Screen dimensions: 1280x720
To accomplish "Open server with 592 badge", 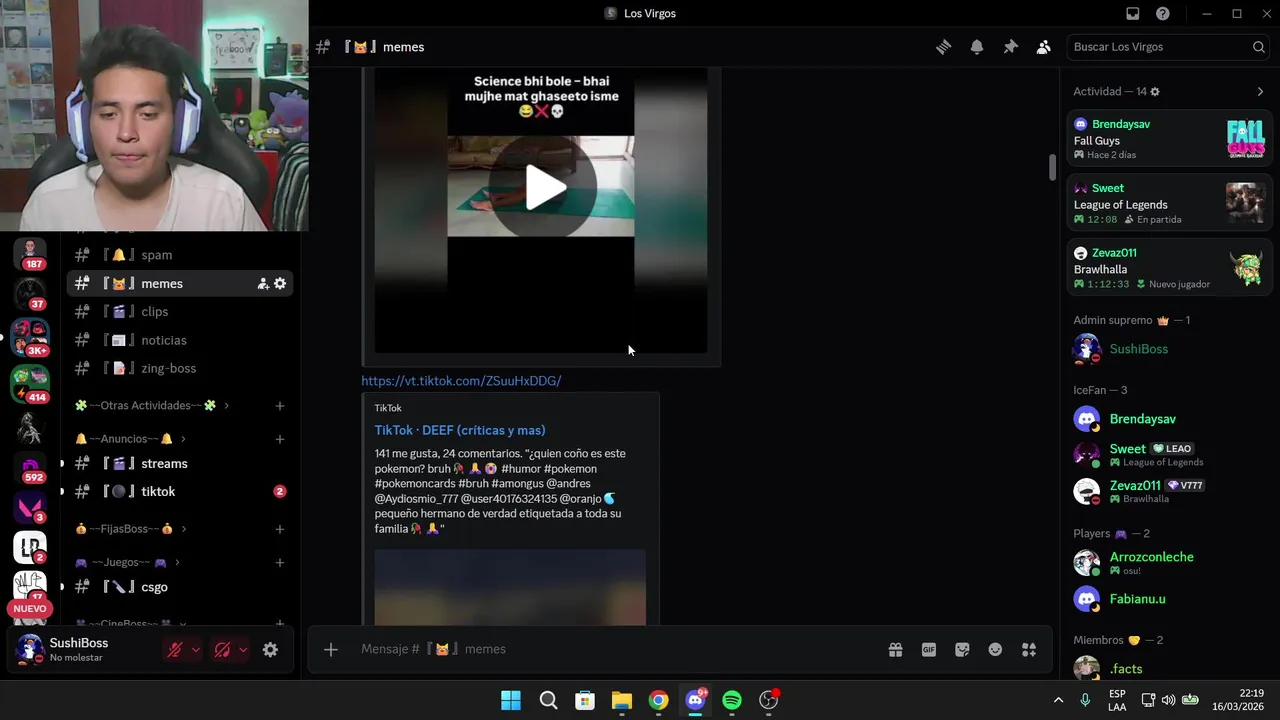I will point(30,467).
